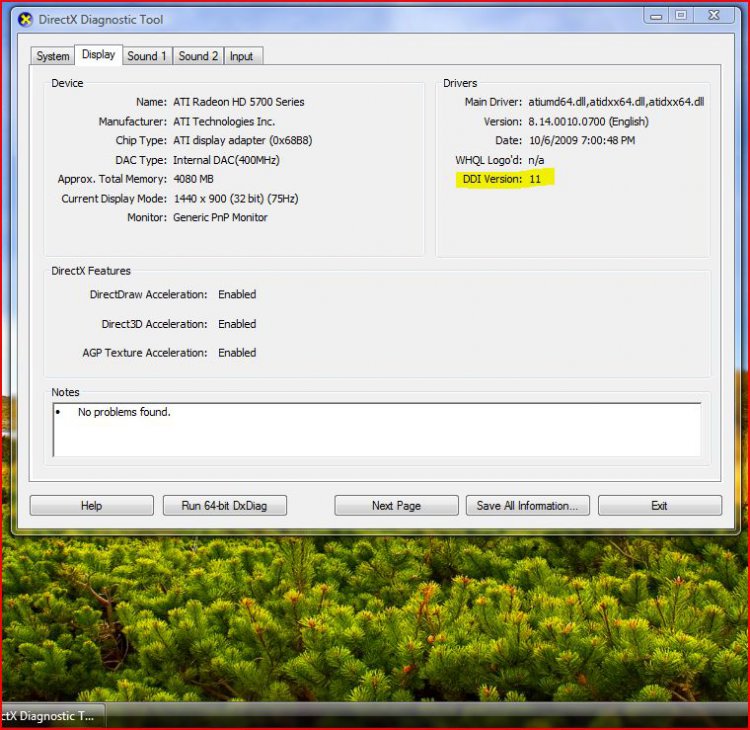Click the 'Device' group heading
Image resolution: width=750 pixels, height=730 pixels.
67,83
